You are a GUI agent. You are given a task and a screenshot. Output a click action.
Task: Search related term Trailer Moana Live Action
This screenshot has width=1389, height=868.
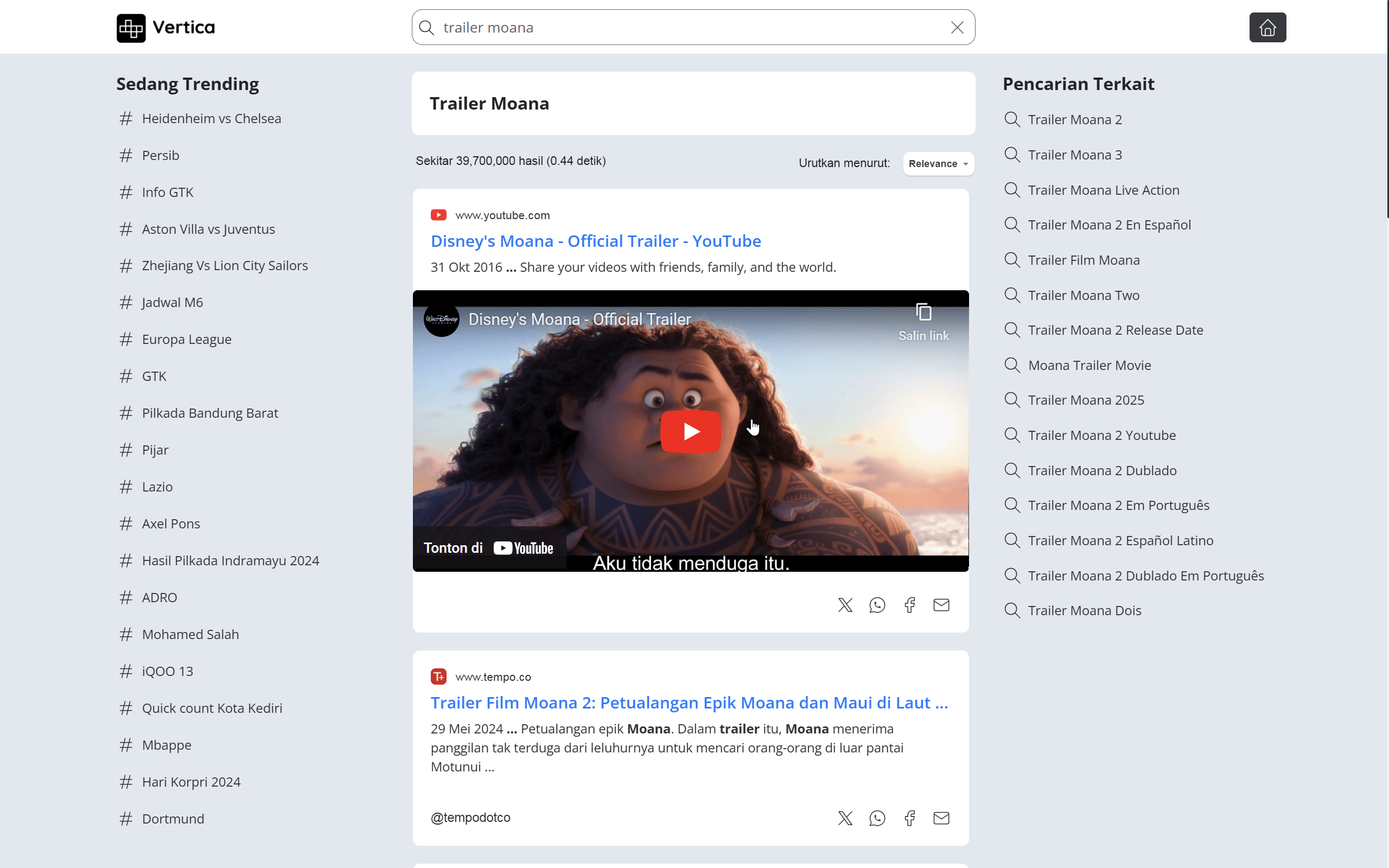coord(1103,190)
